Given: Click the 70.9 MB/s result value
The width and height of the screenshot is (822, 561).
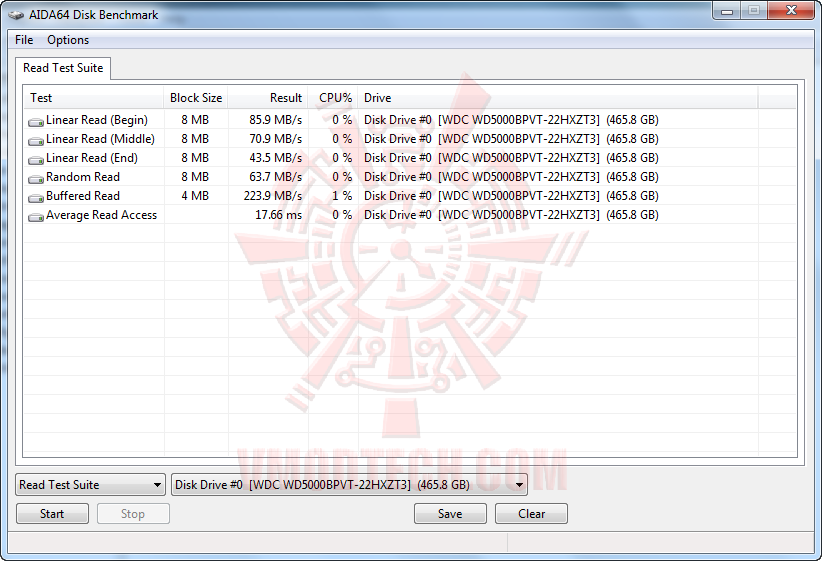Looking at the screenshot, I should click(276, 138).
